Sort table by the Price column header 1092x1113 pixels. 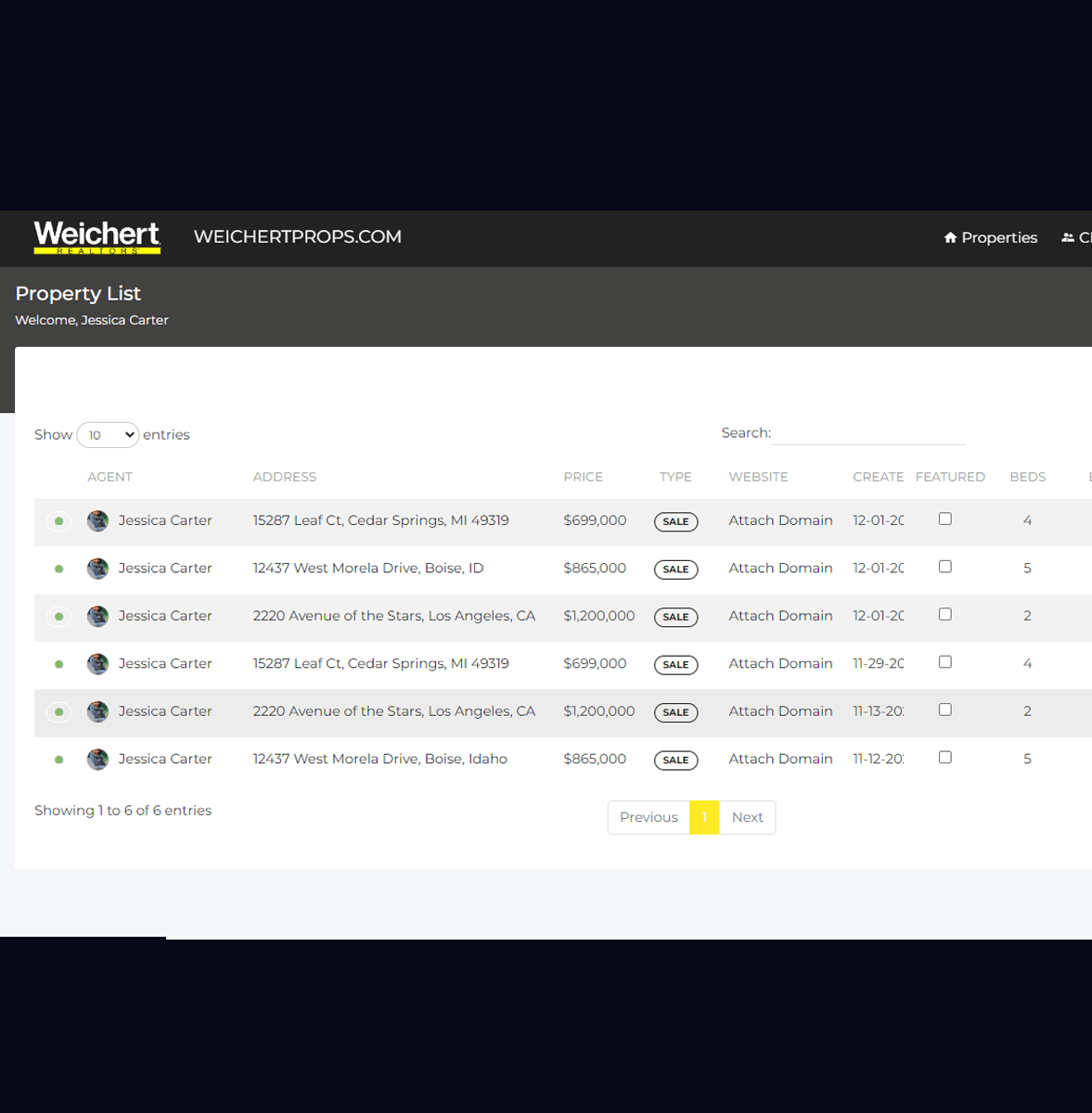click(x=583, y=477)
